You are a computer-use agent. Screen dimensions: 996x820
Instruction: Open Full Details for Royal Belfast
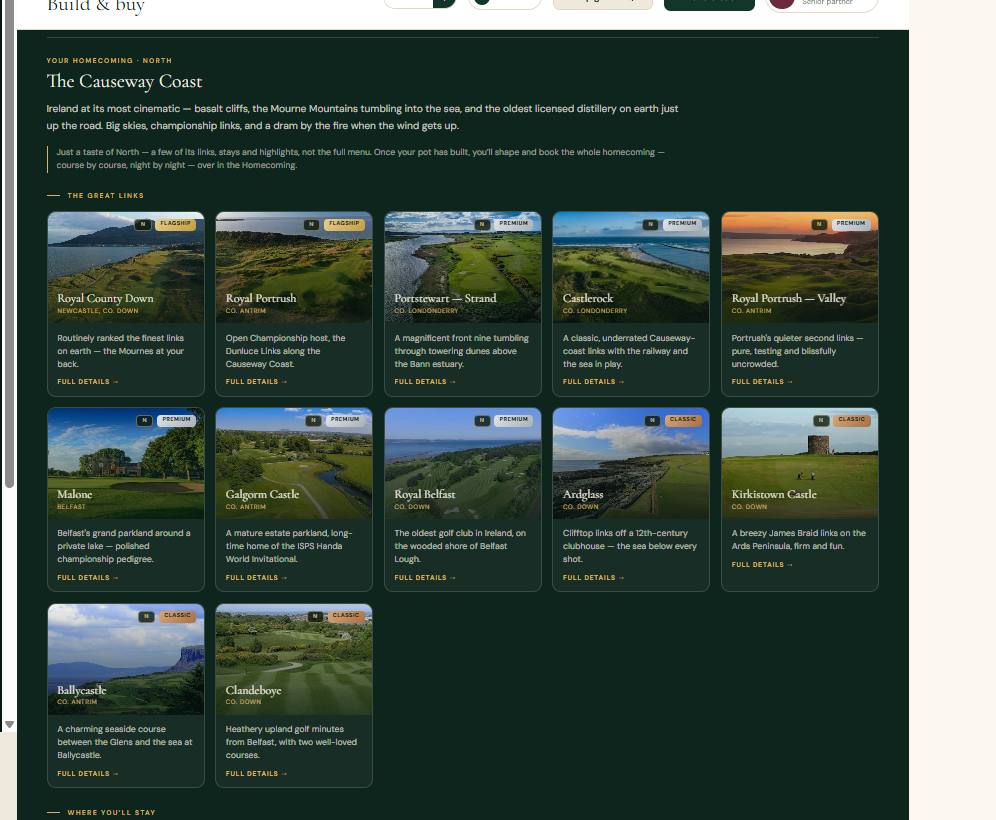(425, 578)
